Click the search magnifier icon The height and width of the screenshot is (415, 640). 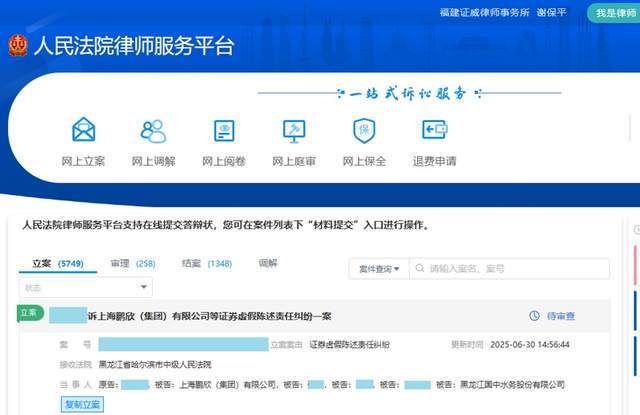418,269
